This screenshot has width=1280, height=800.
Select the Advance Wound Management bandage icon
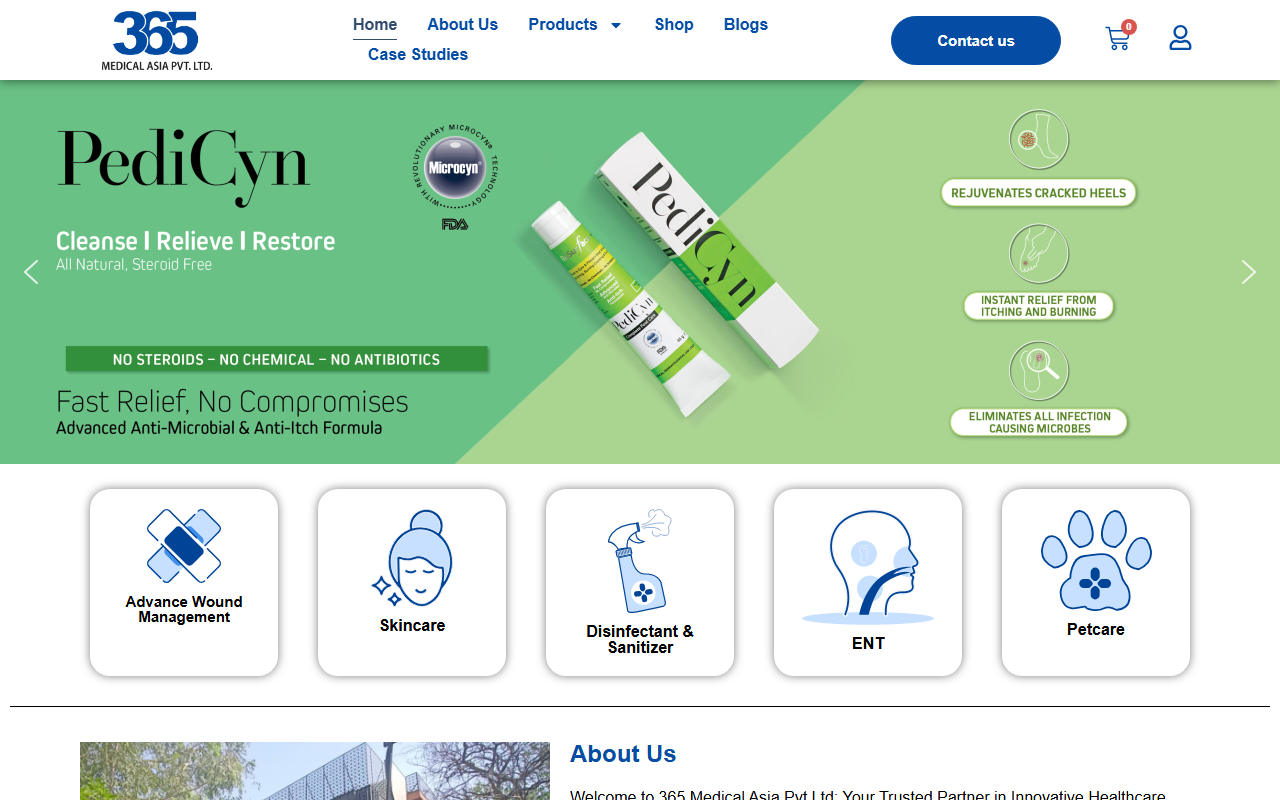(x=184, y=546)
